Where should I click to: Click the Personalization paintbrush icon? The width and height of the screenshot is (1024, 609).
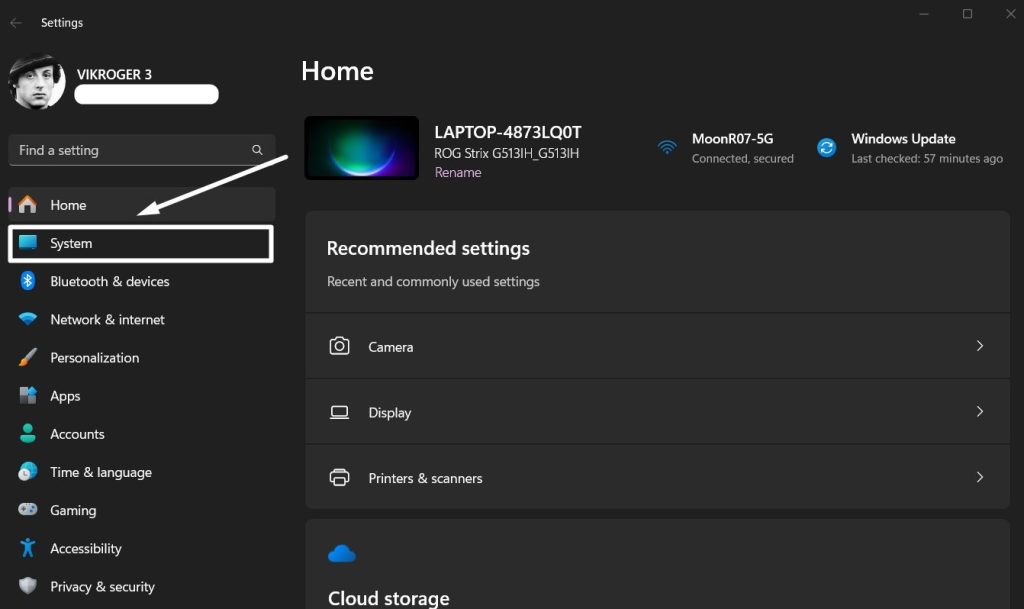click(x=28, y=357)
